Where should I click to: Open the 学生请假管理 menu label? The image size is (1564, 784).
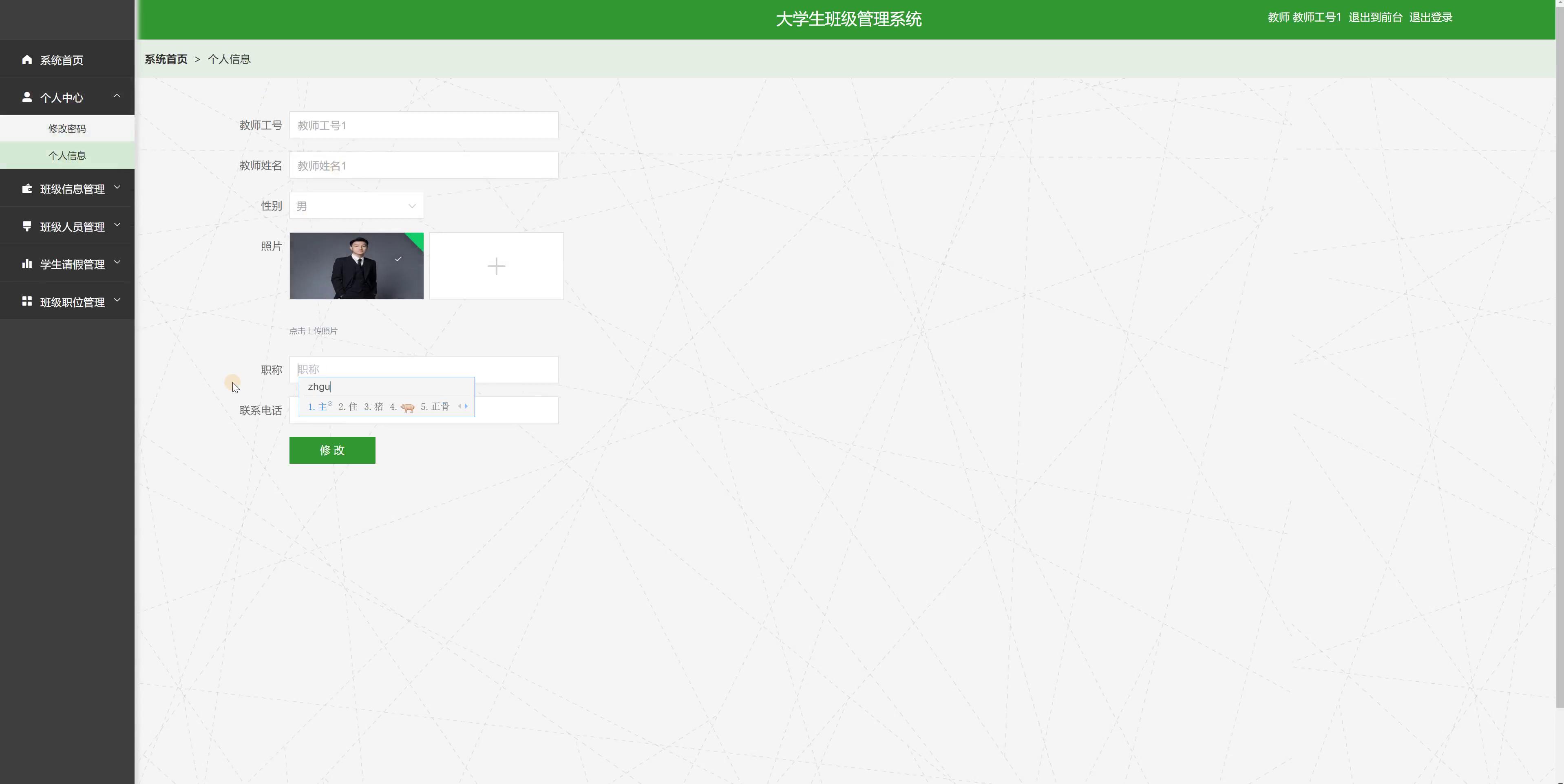pos(72,264)
